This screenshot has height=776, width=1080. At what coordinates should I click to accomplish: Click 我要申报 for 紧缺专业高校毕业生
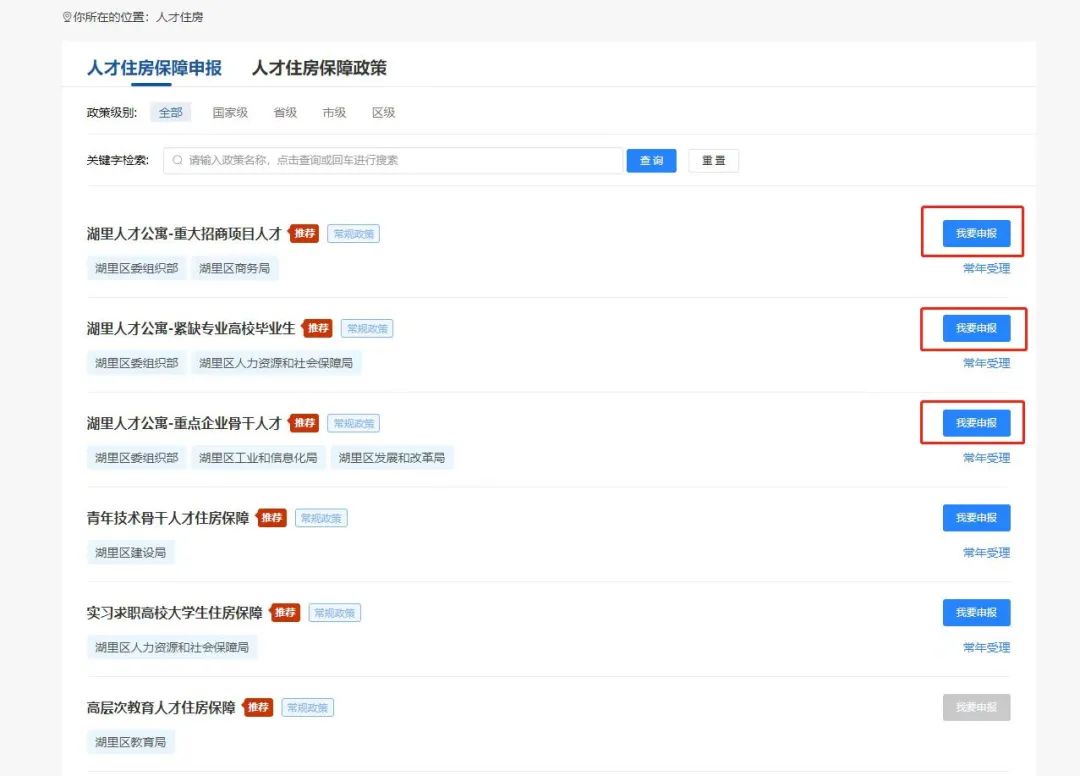(x=976, y=328)
